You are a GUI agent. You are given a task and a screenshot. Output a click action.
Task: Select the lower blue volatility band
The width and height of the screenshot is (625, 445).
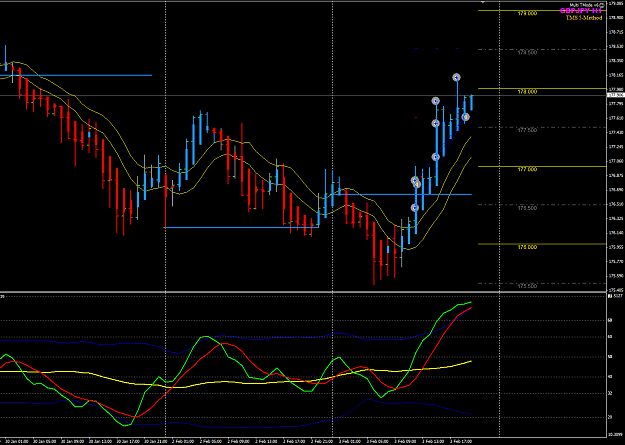[x=239, y=427]
